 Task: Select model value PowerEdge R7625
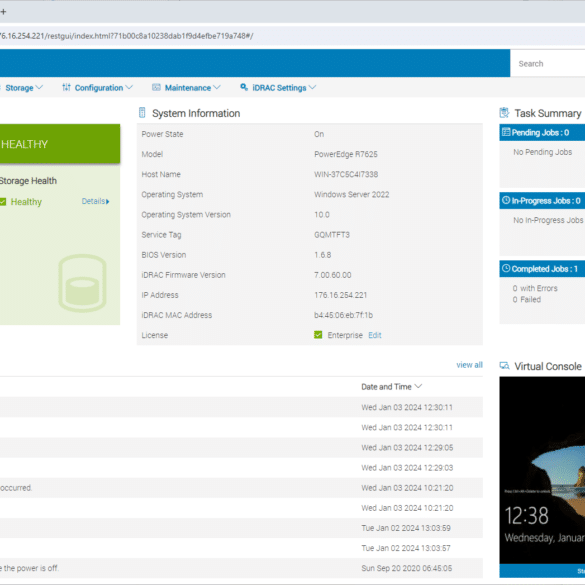[x=346, y=154]
